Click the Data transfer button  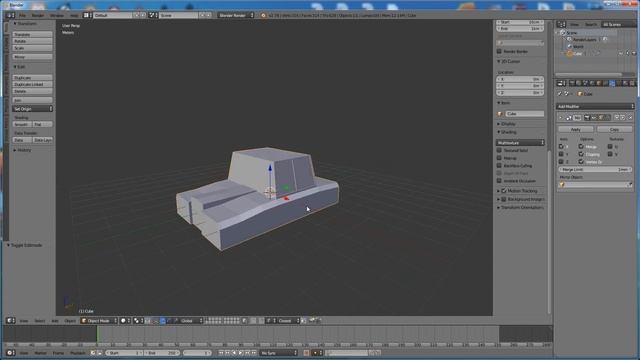point(22,140)
